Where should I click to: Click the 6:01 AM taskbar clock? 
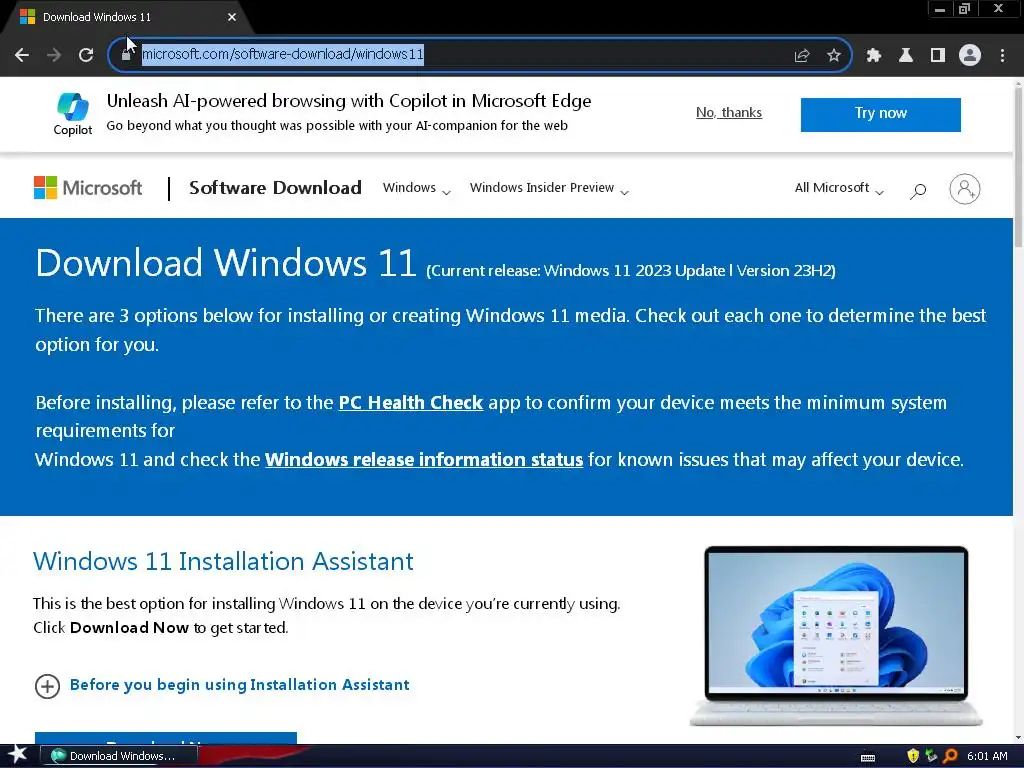pyautogui.click(x=987, y=756)
